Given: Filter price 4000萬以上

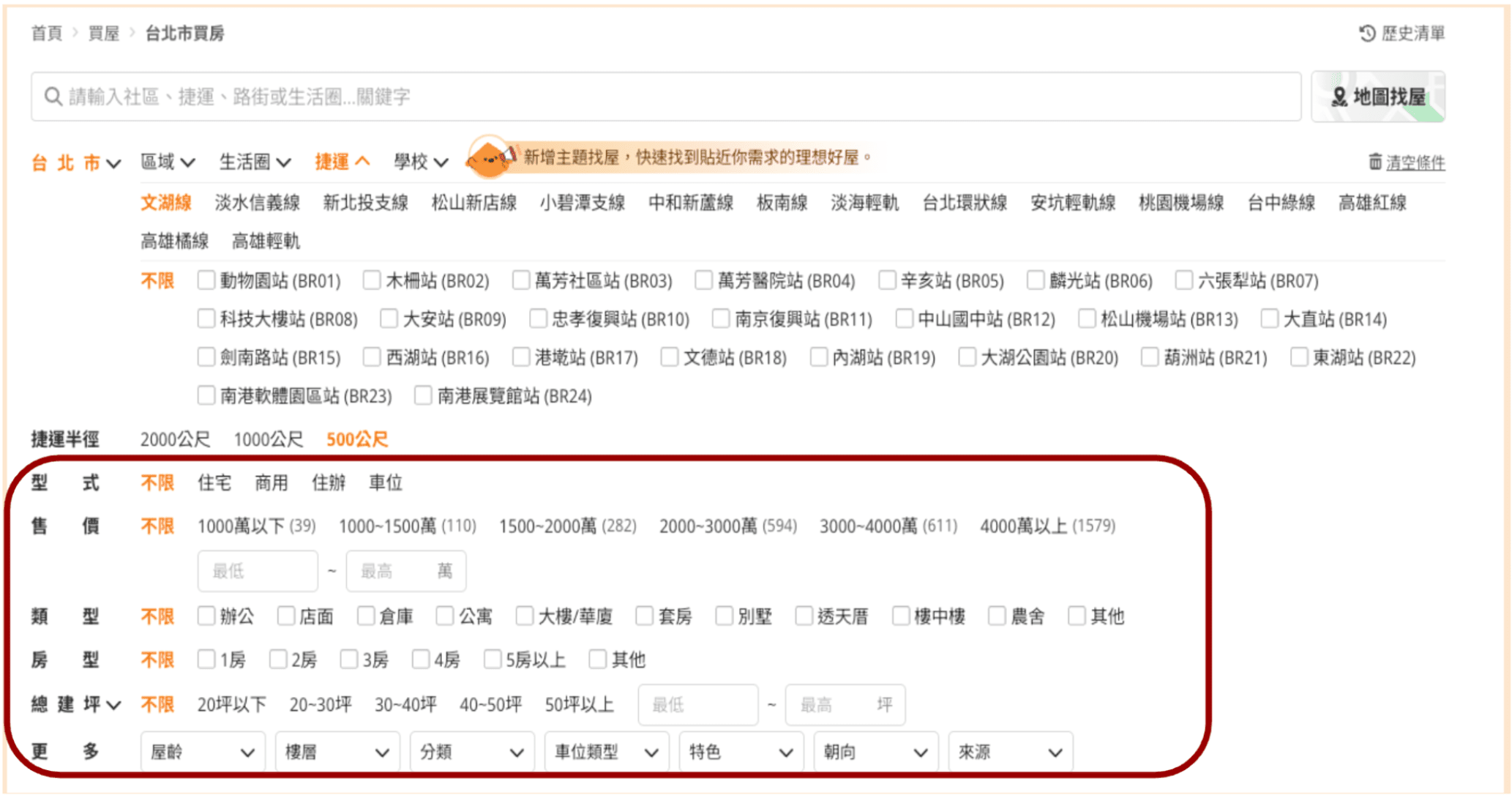Looking at the screenshot, I should point(1047,526).
